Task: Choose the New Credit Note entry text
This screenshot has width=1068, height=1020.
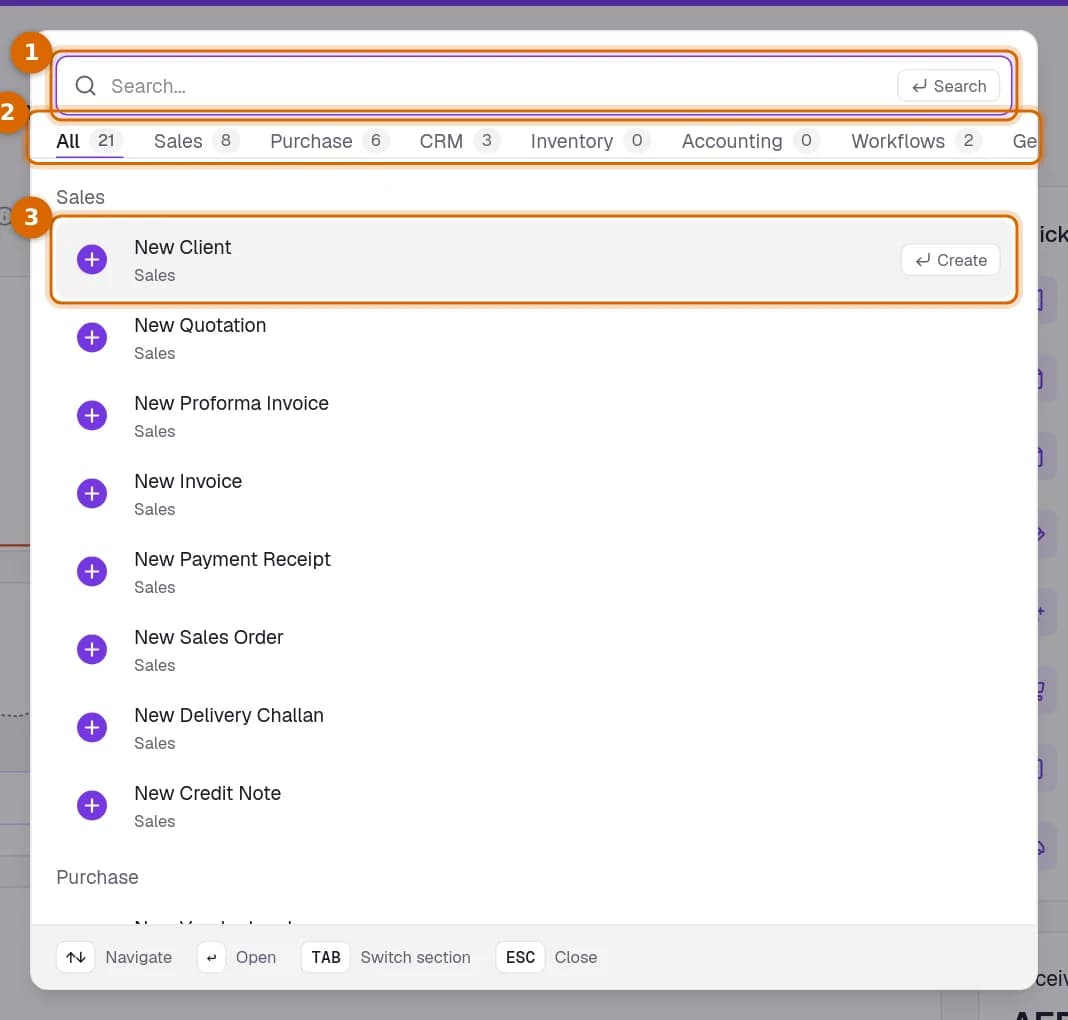Action: pos(207,793)
